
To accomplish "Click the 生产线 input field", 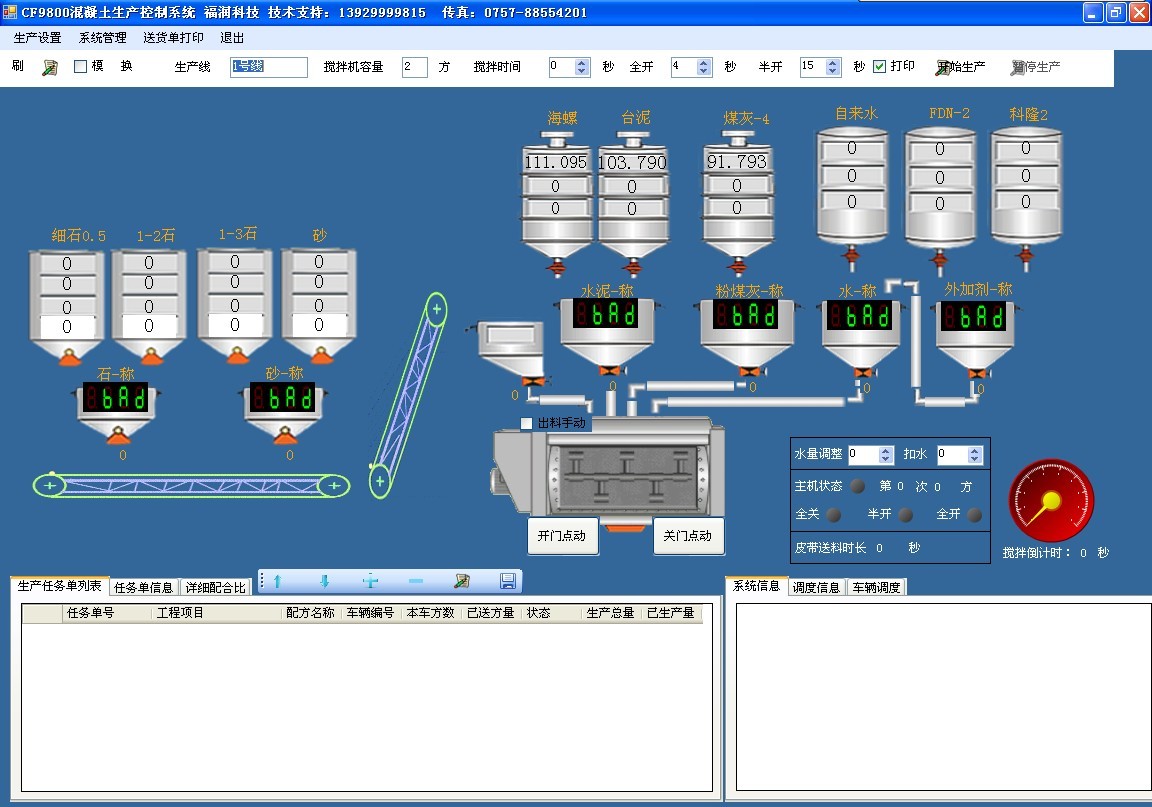I will point(268,67).
